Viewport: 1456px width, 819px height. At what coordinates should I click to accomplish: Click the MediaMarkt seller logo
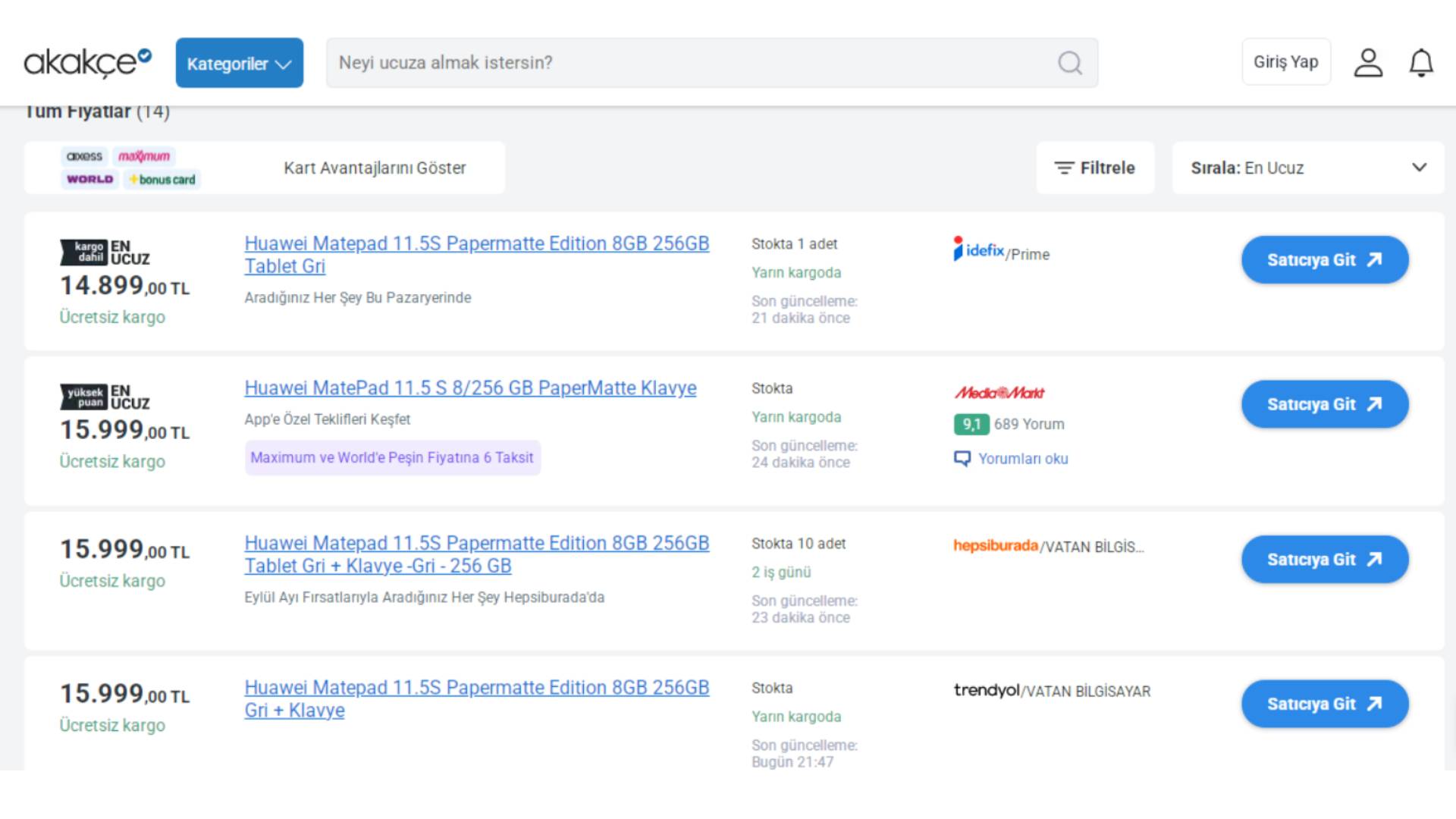(999, 393)
